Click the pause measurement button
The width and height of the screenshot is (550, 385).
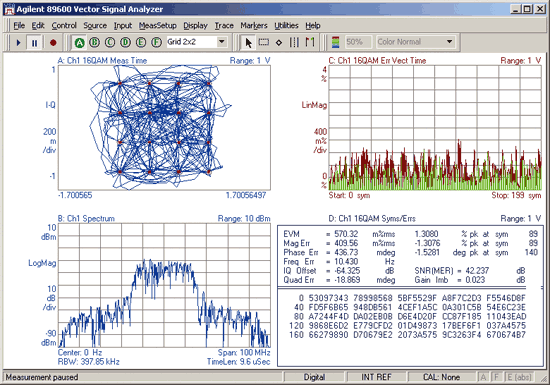point(34,43)
